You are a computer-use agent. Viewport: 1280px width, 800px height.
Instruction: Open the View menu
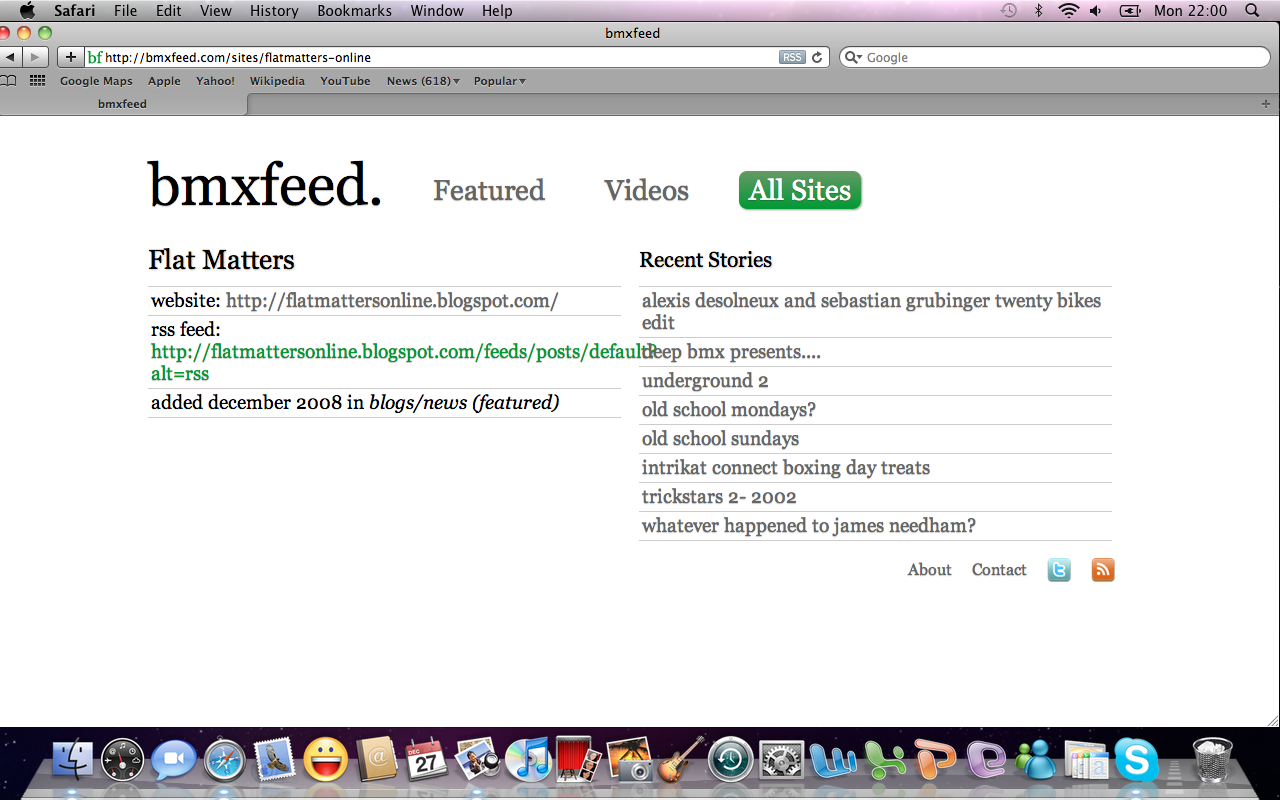[x=215, y=10]
